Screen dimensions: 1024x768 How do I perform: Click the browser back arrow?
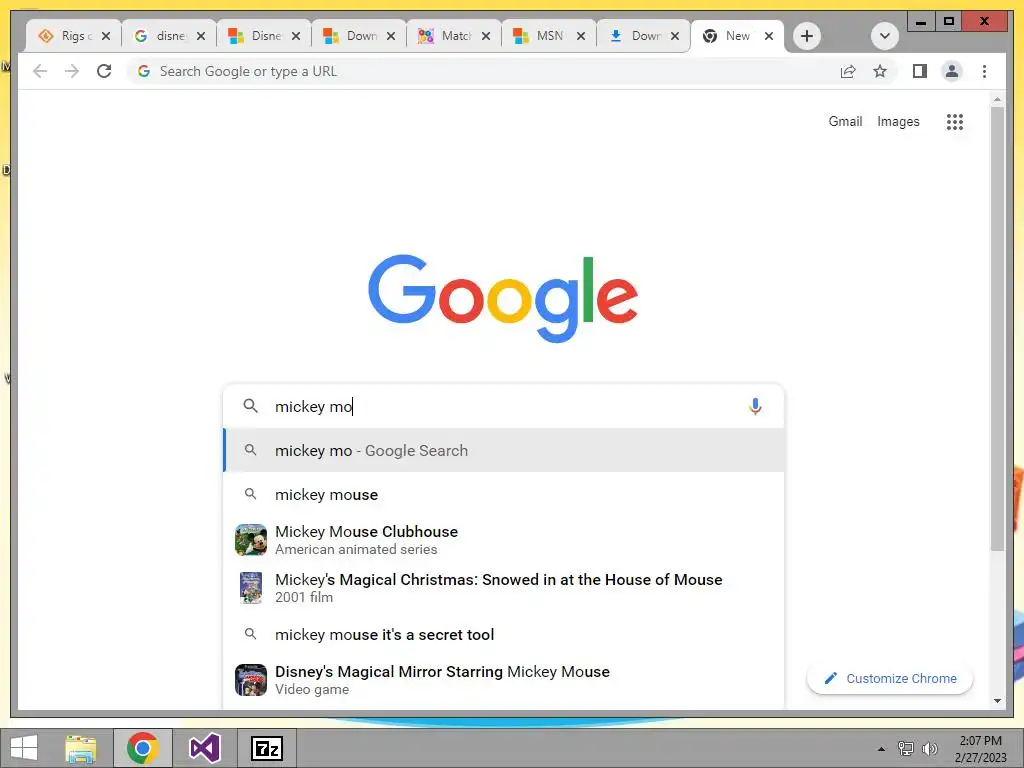tap(40, 71)
